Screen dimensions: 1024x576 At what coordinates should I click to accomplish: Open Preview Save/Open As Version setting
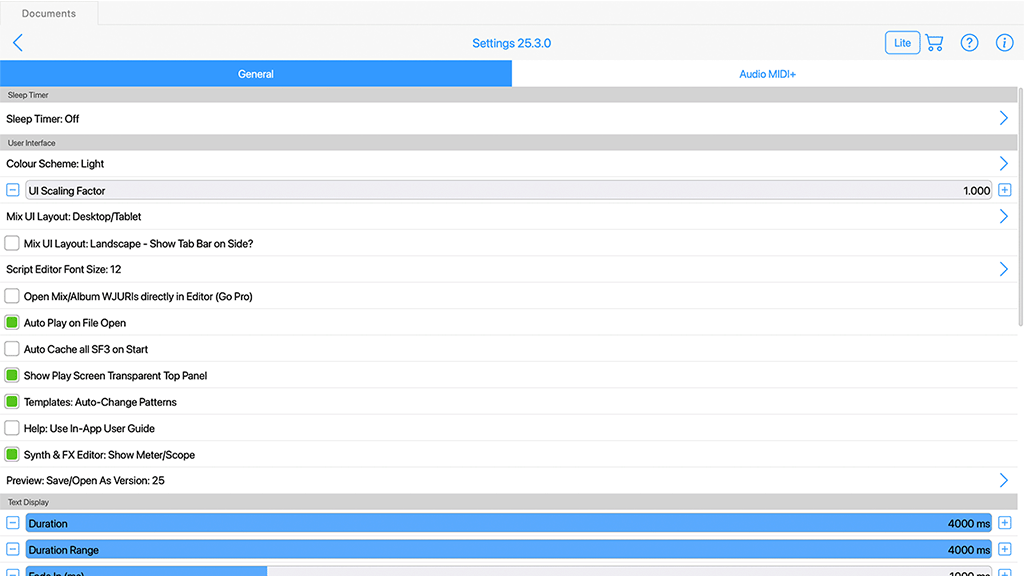click(1003, 480)
